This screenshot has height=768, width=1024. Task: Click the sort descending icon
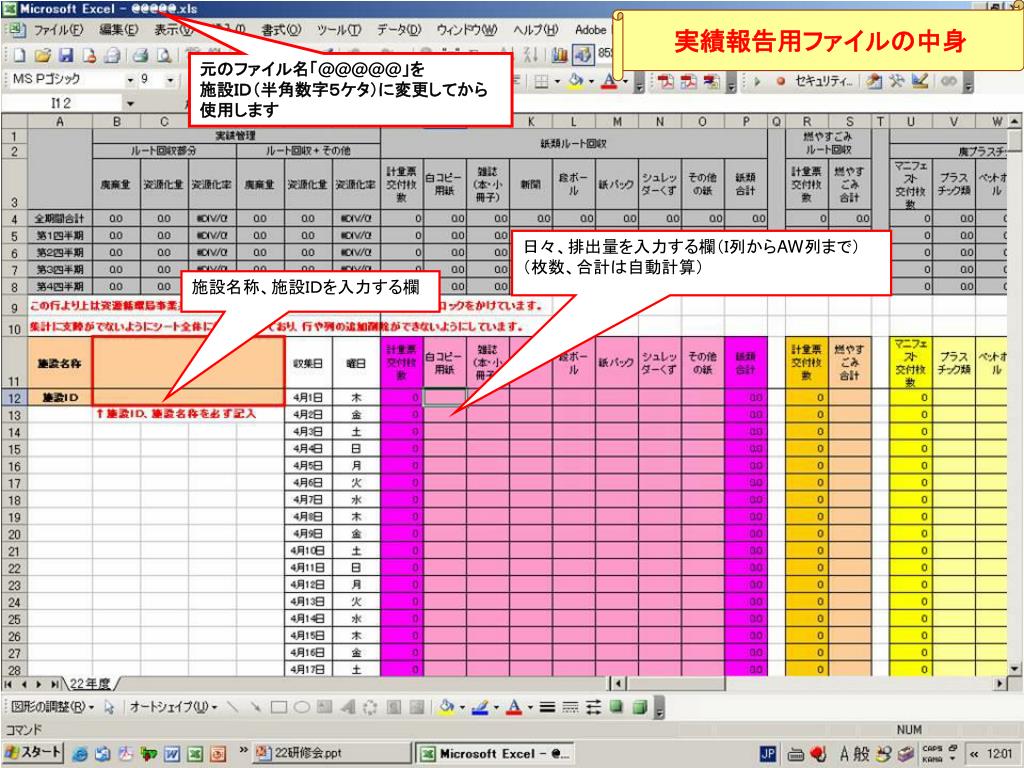(x=530, y=55)
